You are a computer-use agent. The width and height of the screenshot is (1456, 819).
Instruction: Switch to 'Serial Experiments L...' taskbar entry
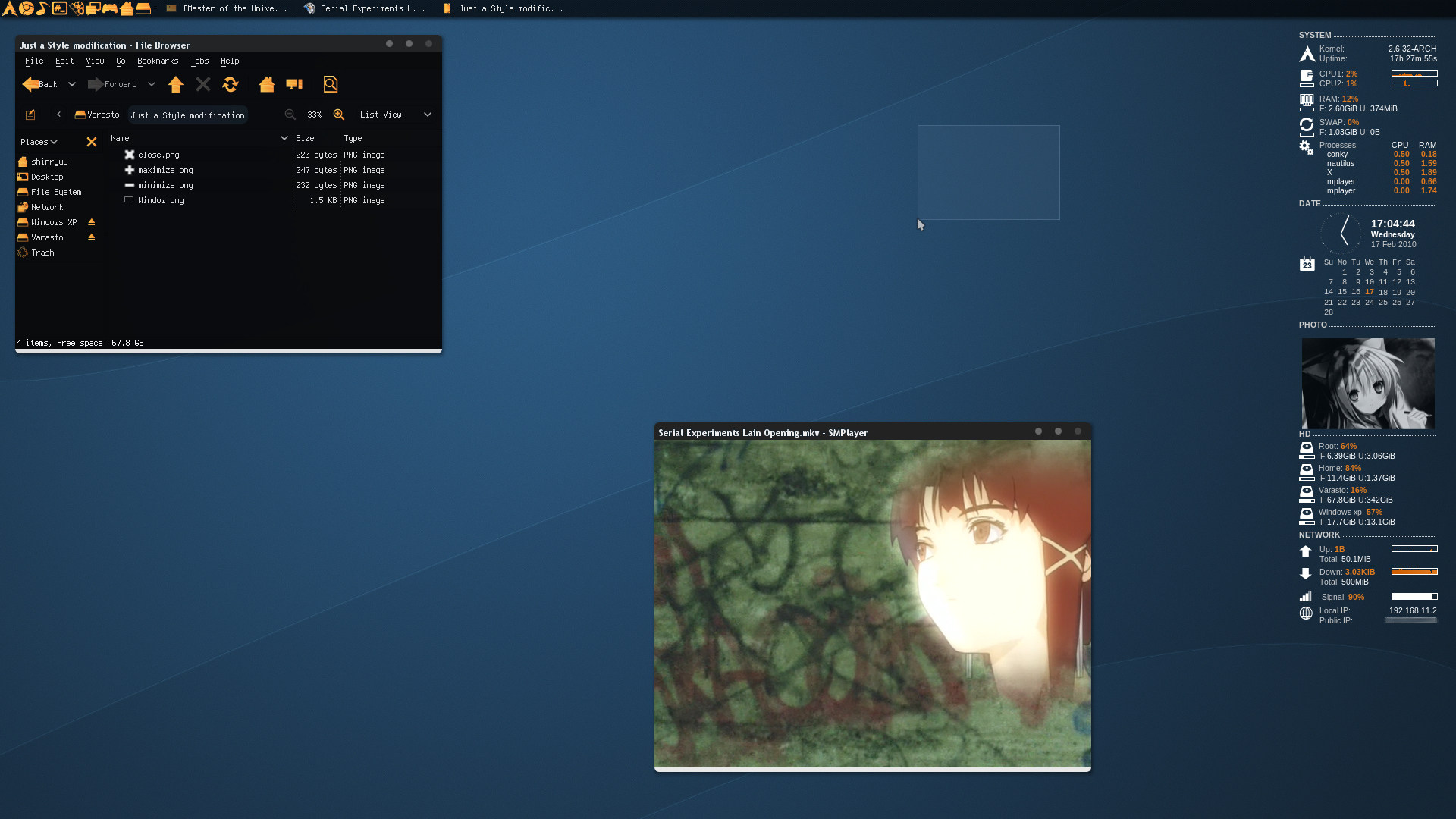(365, 8)
